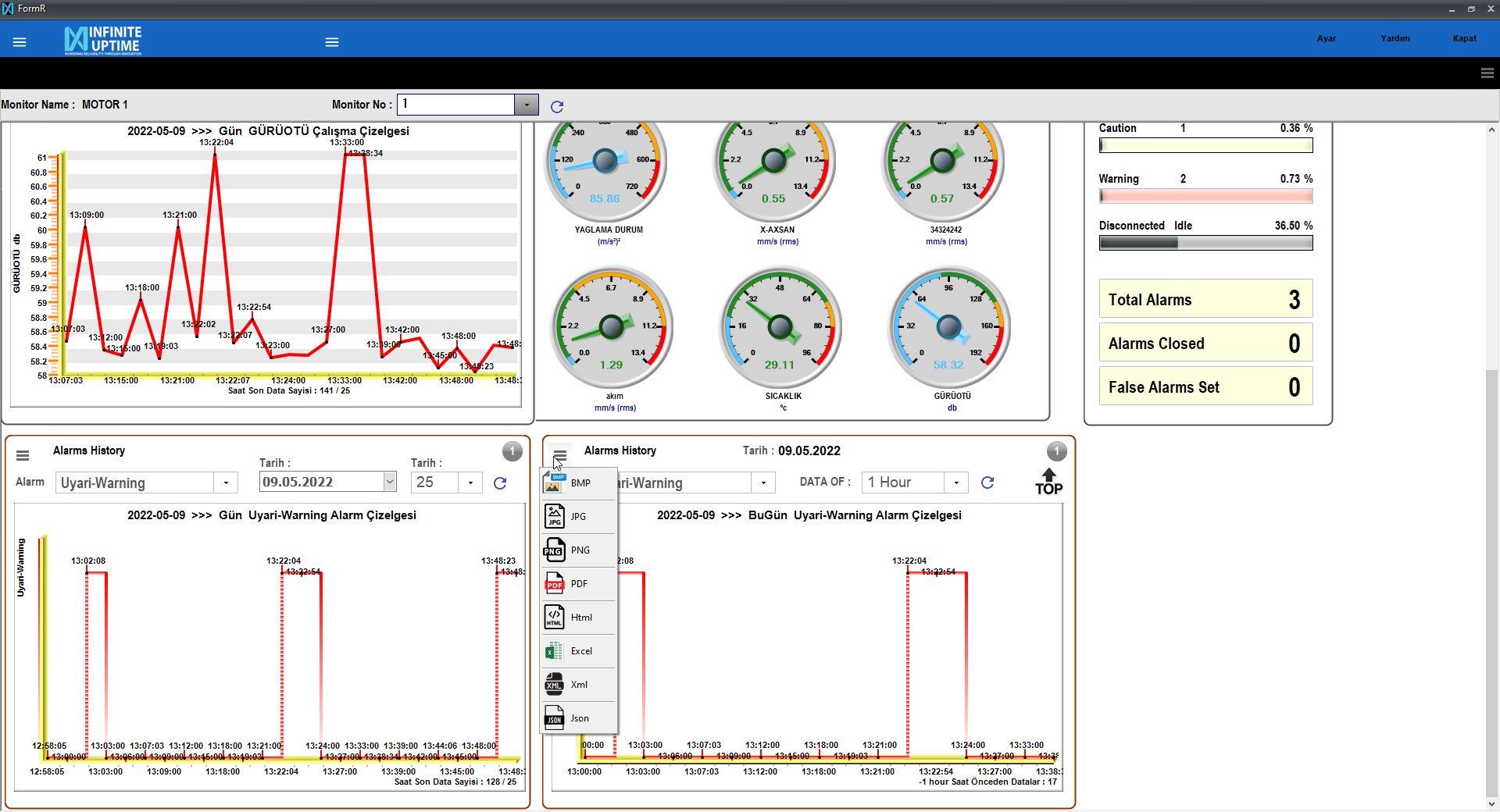
Task: Click the False Alarms Set tile
Action: coord(1205,386)
